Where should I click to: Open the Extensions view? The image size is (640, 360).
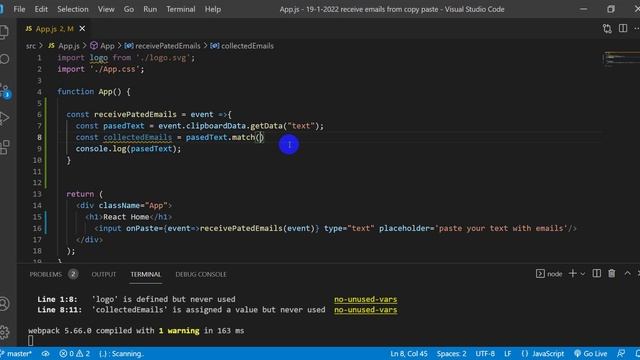click(4, 147)
